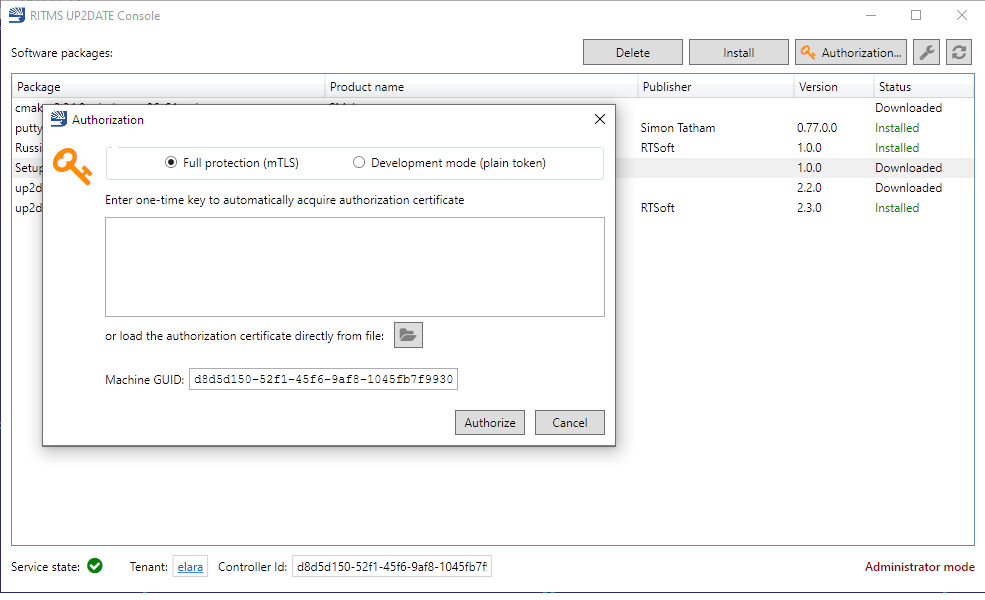This screenshot has height=600, width=985.
Task: Click the wrench settings icon
Action: click(927, 53)
